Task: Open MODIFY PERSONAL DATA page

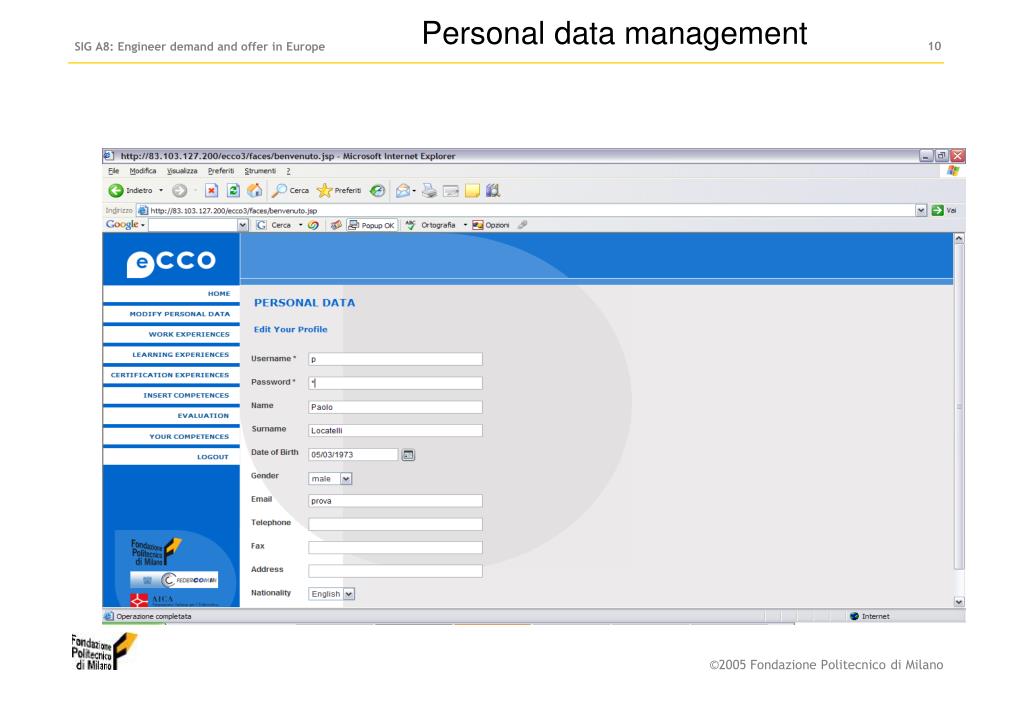Action: pos(171,314)
